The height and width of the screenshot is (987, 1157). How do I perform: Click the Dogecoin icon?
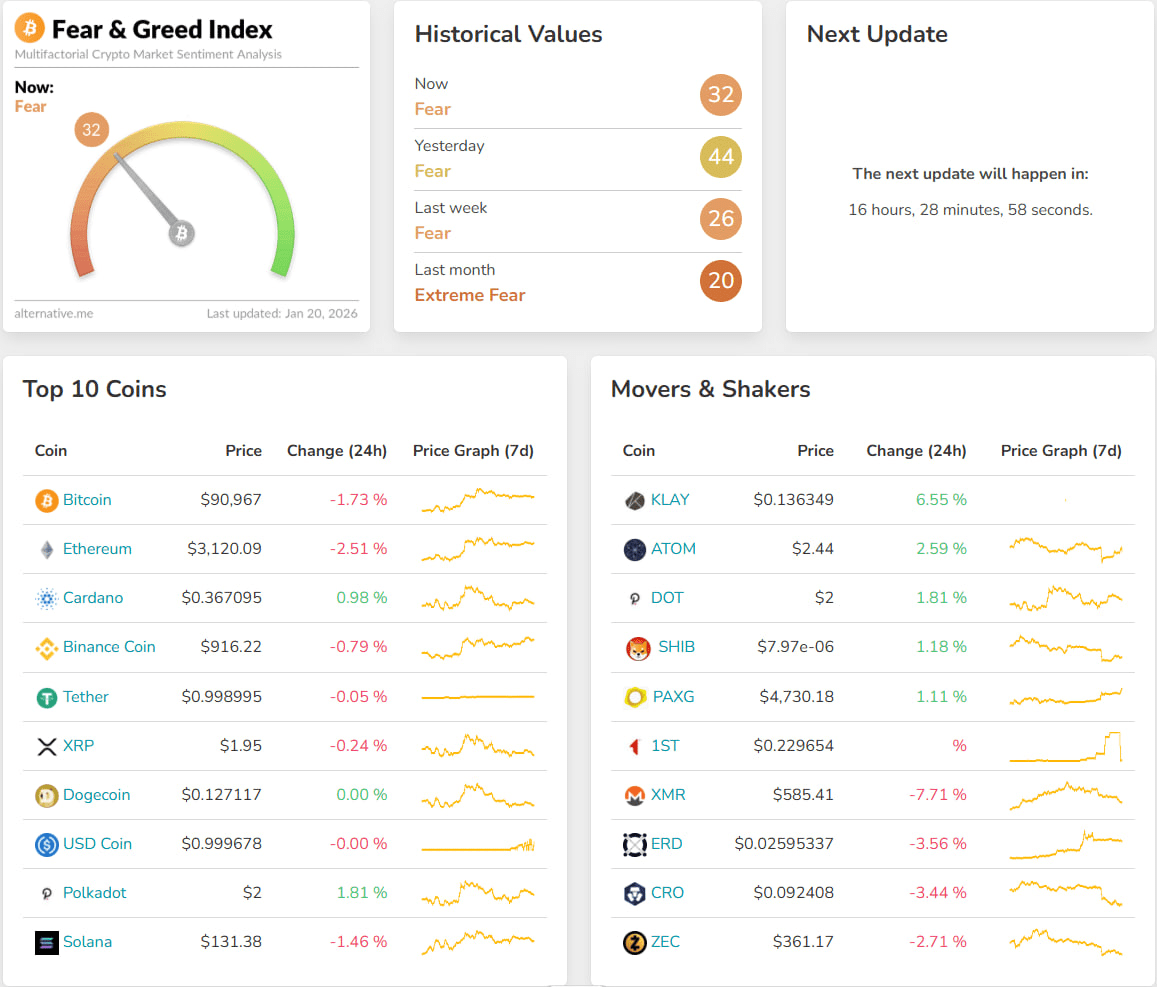coord(46,795)
